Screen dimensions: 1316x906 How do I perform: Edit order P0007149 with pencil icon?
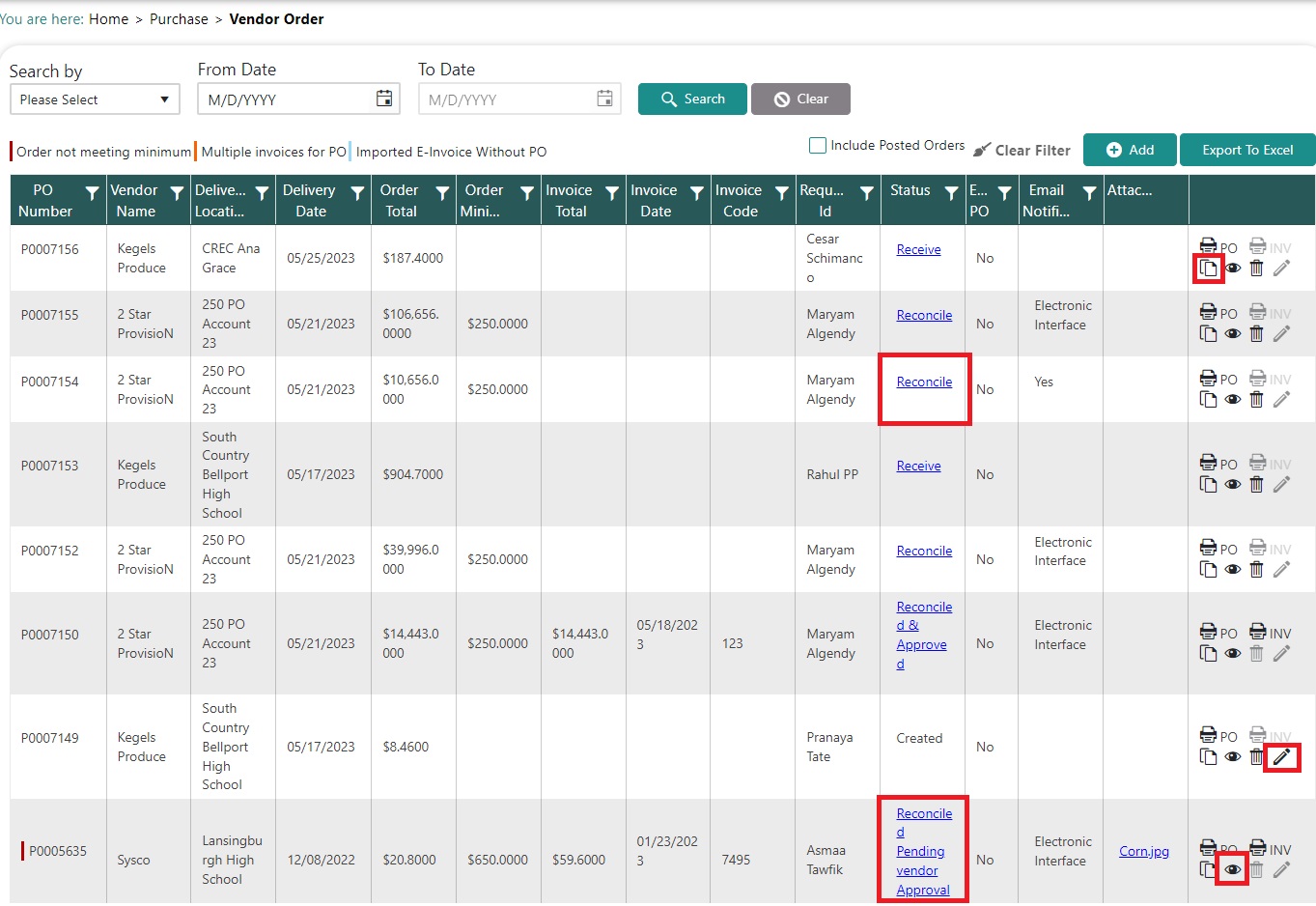(x=1281, y=757)
